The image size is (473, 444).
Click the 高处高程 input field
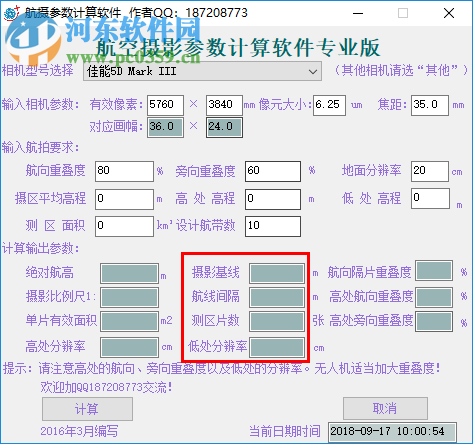pyautogui.click(x=273, y=199)
